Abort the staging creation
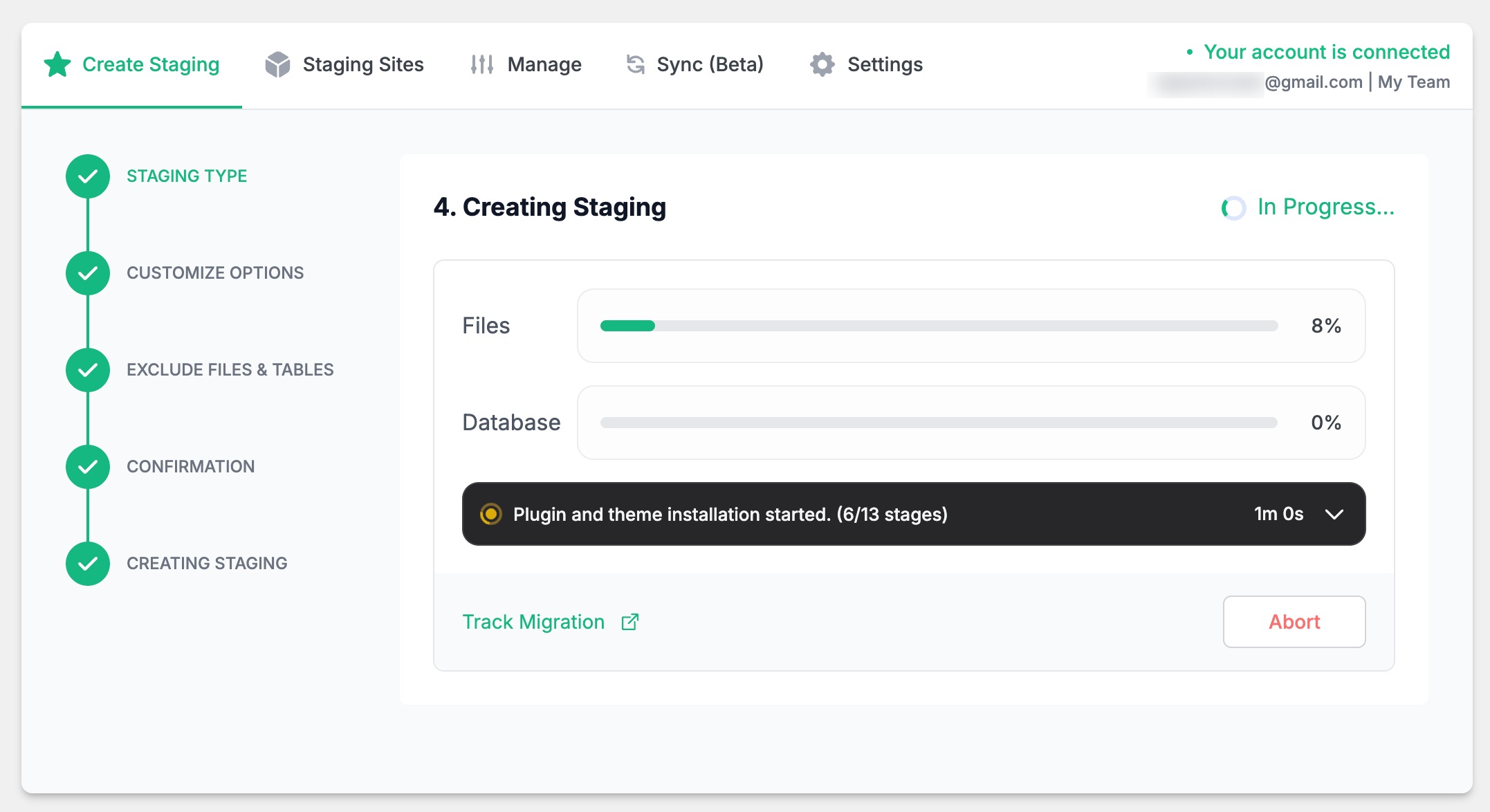The image size is (1490, 812). point(1294,622)
